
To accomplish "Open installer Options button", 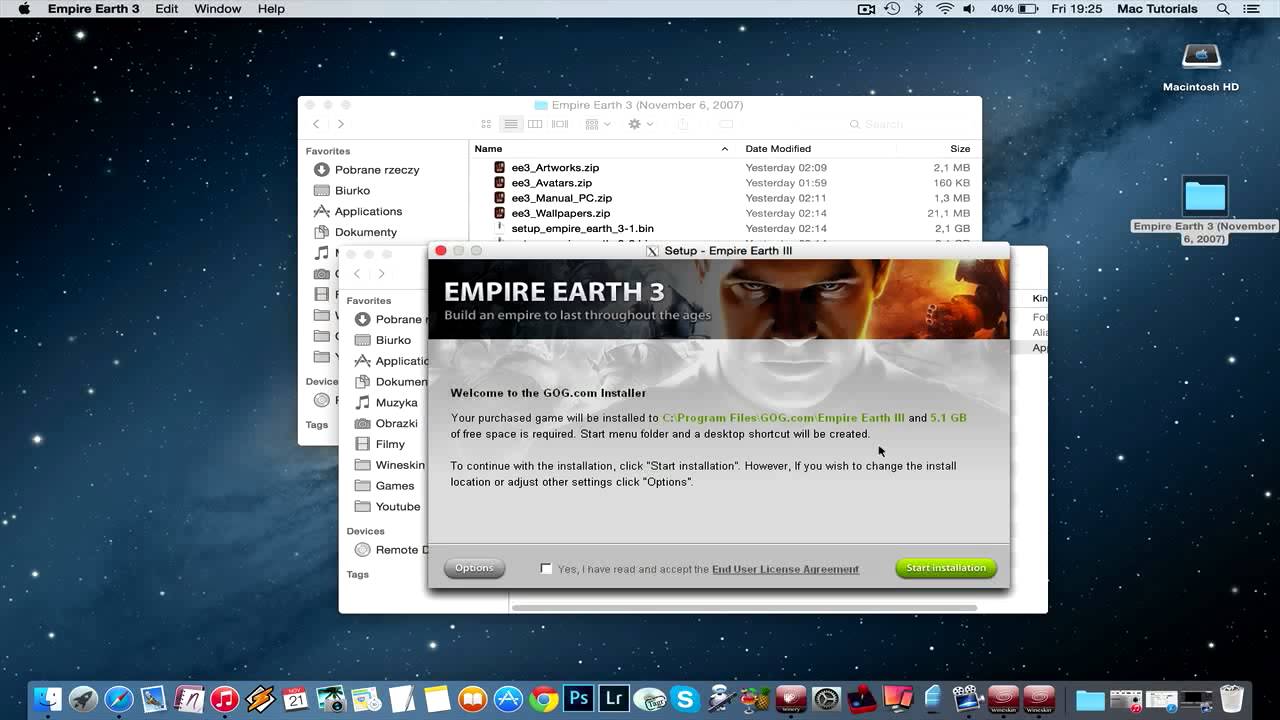I will pyautogui.click(x=474, y=568).
